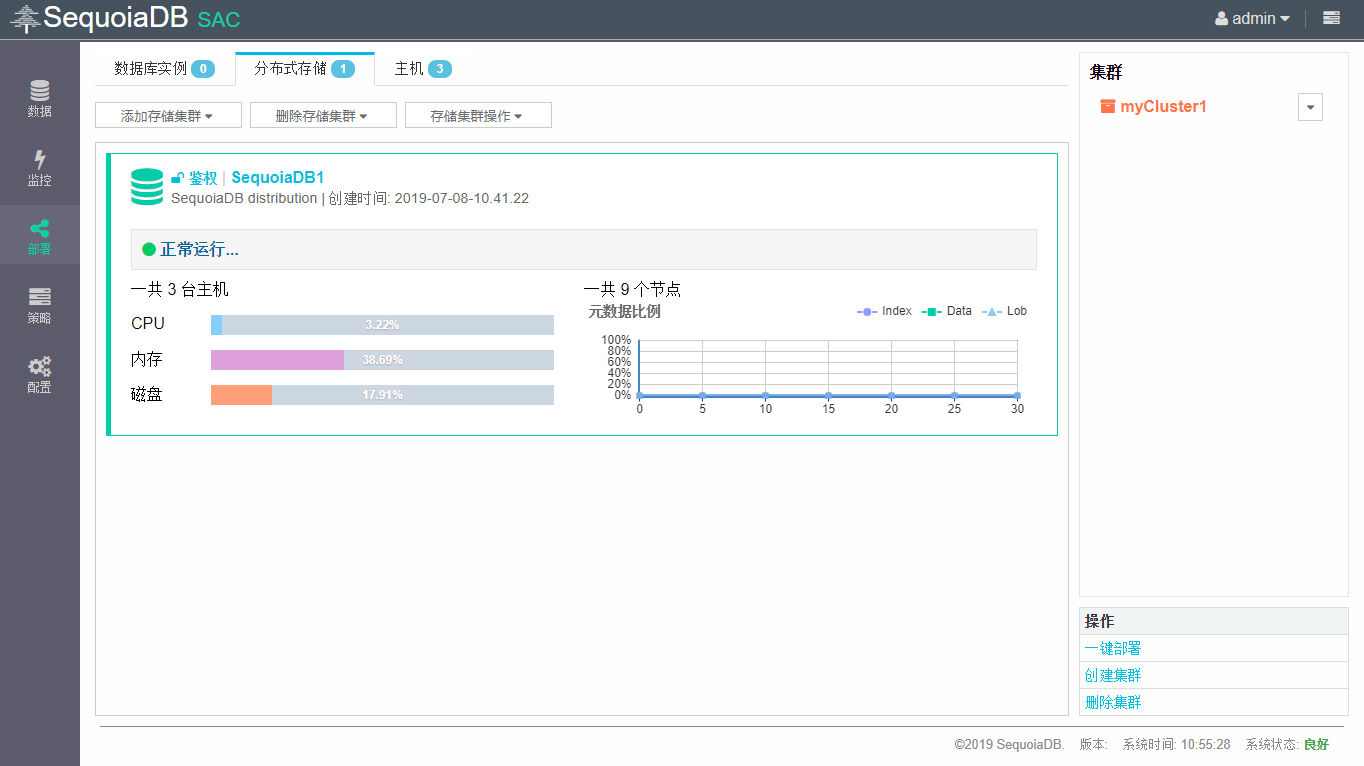Switch to the 分布式存储 tab
Viewport: 1364px width, 766px height.
(x=304, y=69)
